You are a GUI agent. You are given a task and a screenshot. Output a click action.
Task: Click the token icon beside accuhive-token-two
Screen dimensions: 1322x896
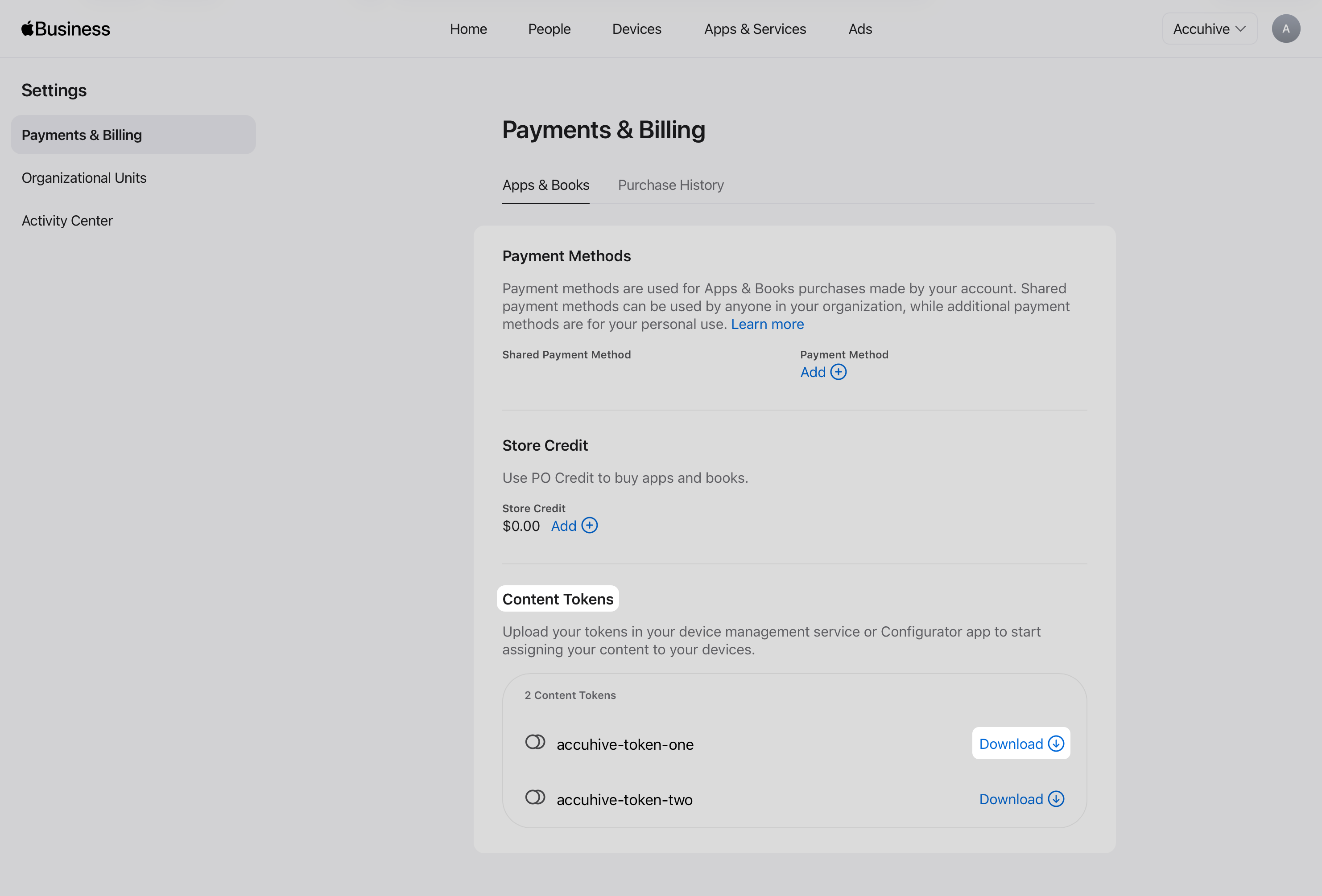pos(535,797)
